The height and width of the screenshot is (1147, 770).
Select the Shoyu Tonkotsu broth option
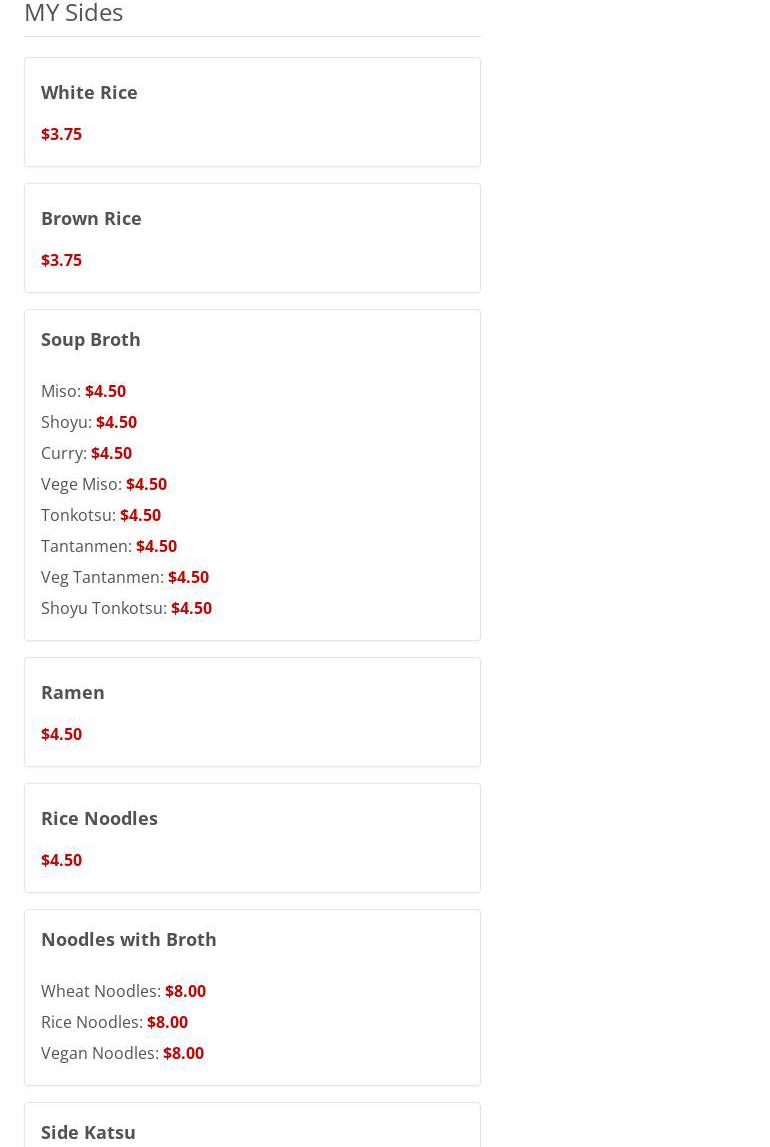126,608
